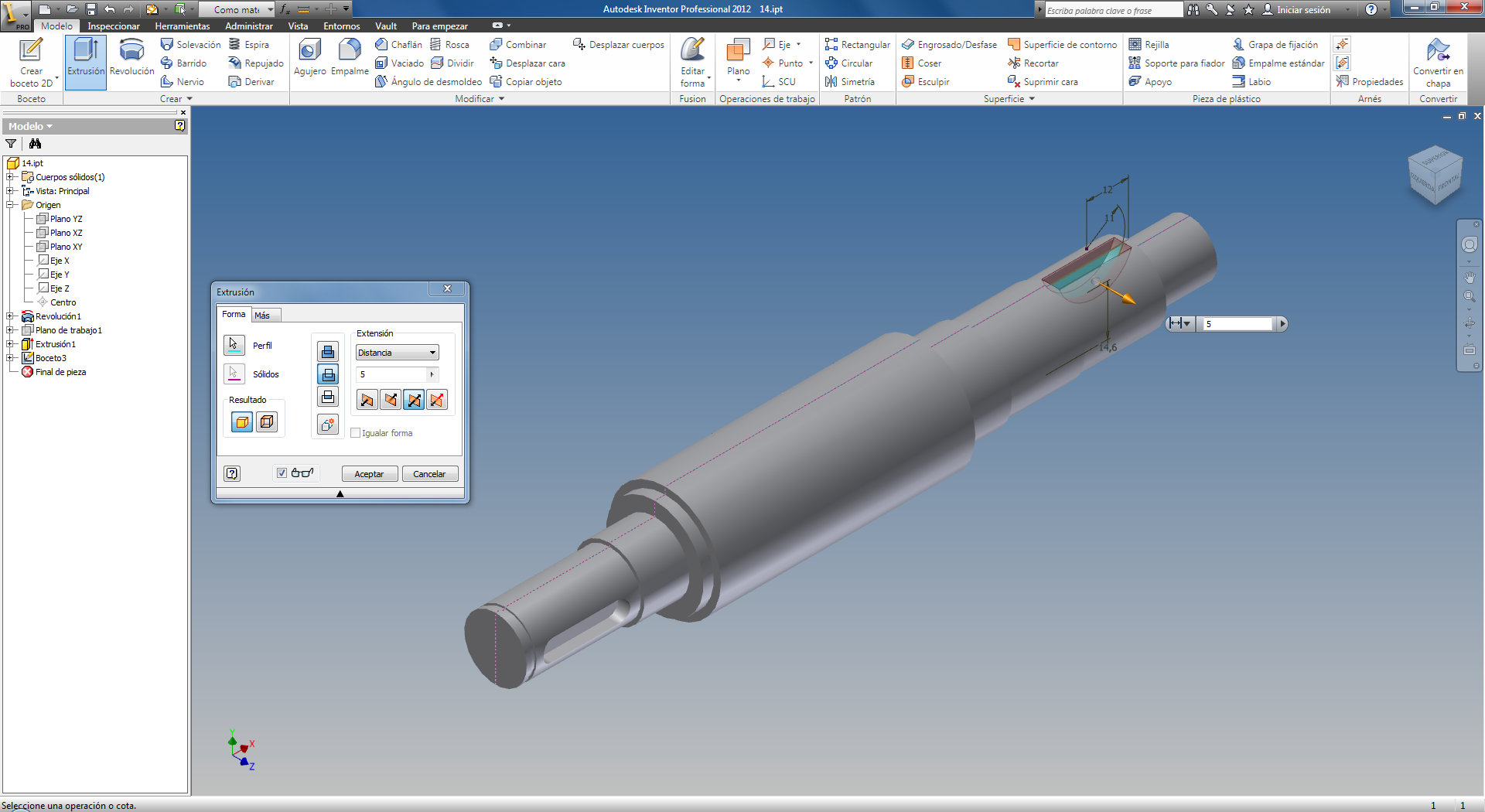Viewport: 1485px width, 812px height.
Task: Click Superficie de contorno tool
Action: 1062,45
